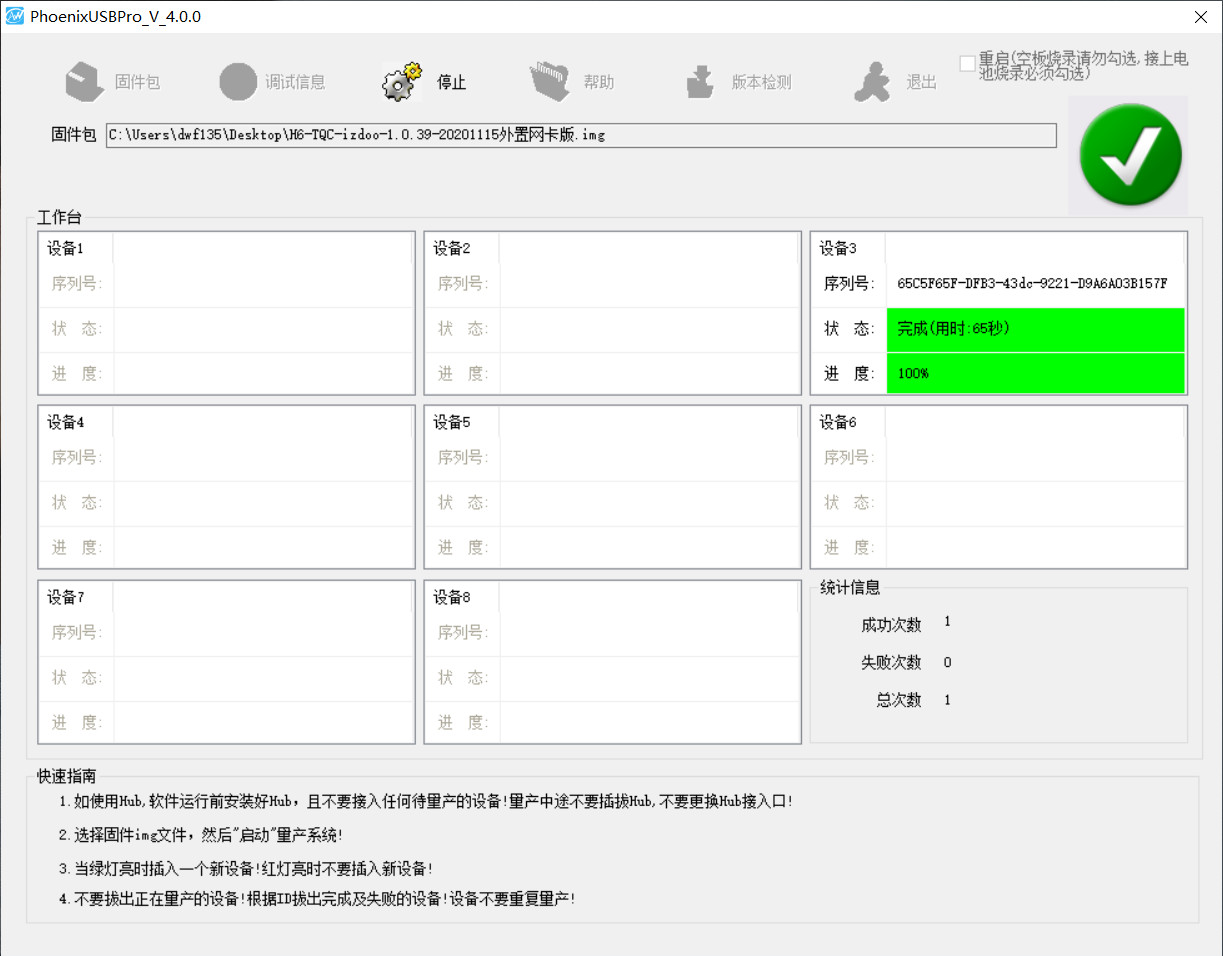The width and height of the screenshot is (1223, 956).
Task: Click the 设备3 序列号 label
Action: tap(849, 283)
